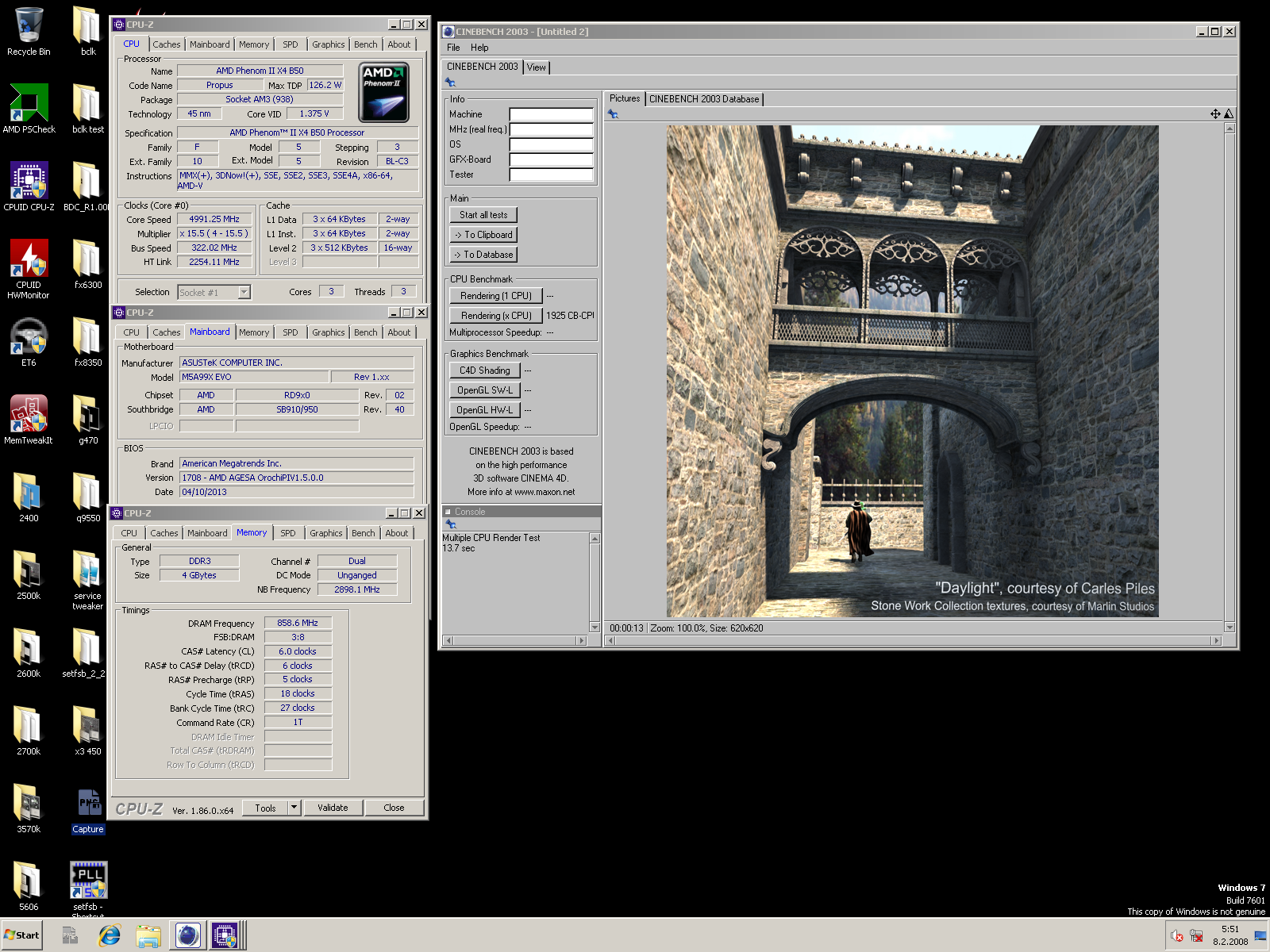Run the Rendering (1 CPU) benchmark
The image size is (1270, 952).
(496, 296)
